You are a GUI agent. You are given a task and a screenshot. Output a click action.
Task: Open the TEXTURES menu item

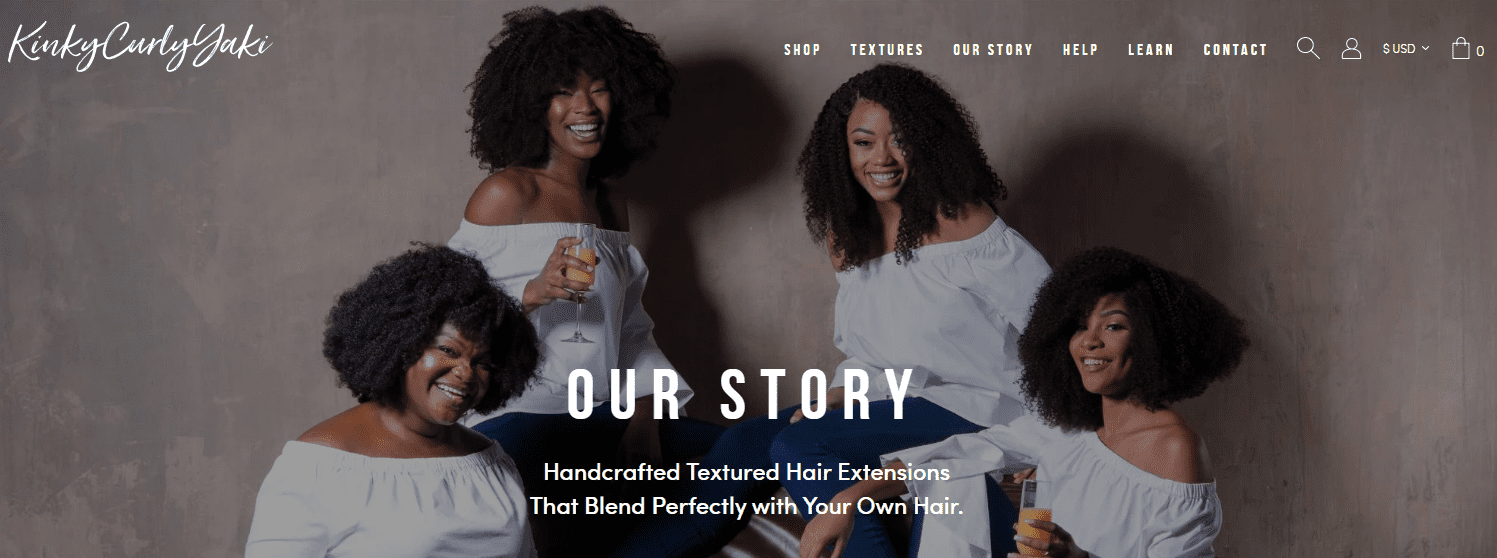pyautogui.click(x=887, y=49)
